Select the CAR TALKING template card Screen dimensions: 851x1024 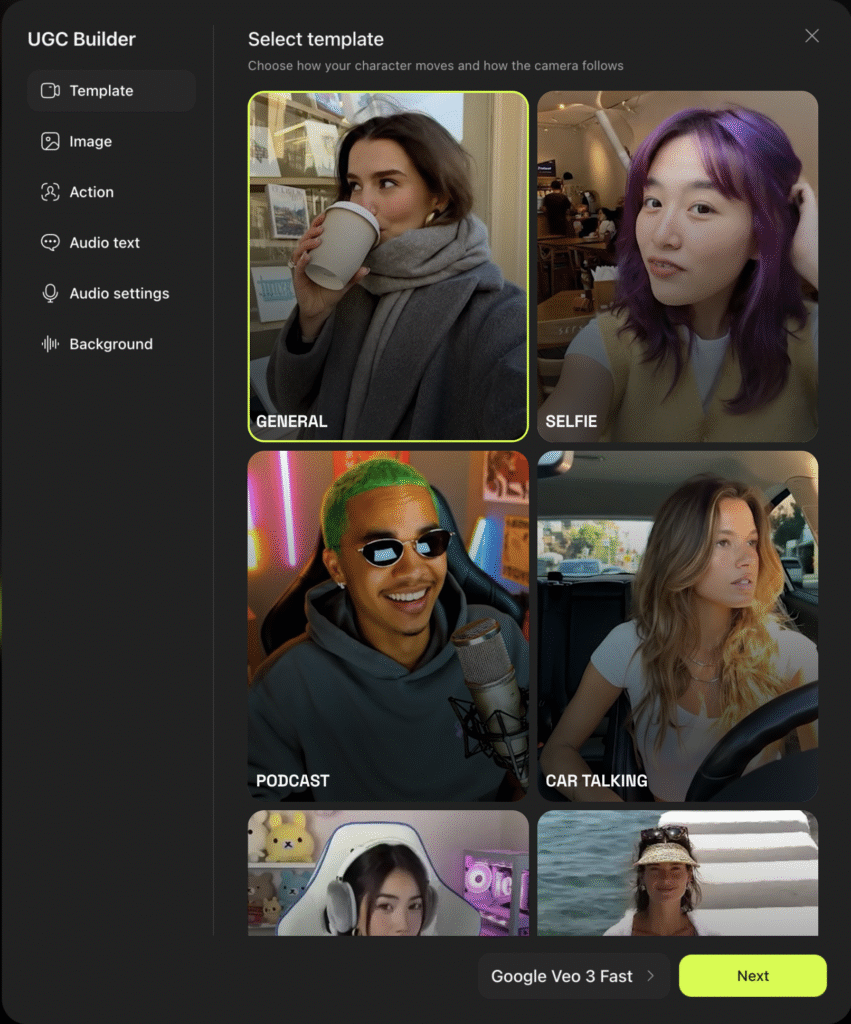(677, 626)
